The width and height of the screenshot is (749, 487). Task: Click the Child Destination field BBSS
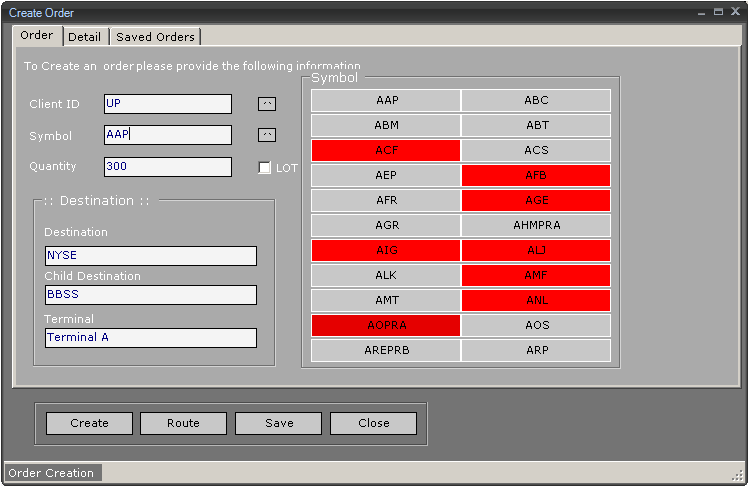point(150,295)
